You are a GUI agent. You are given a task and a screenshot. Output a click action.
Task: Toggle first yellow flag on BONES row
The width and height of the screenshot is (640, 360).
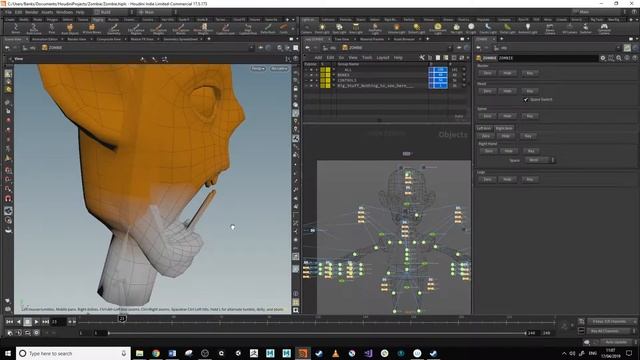(322, 75)
